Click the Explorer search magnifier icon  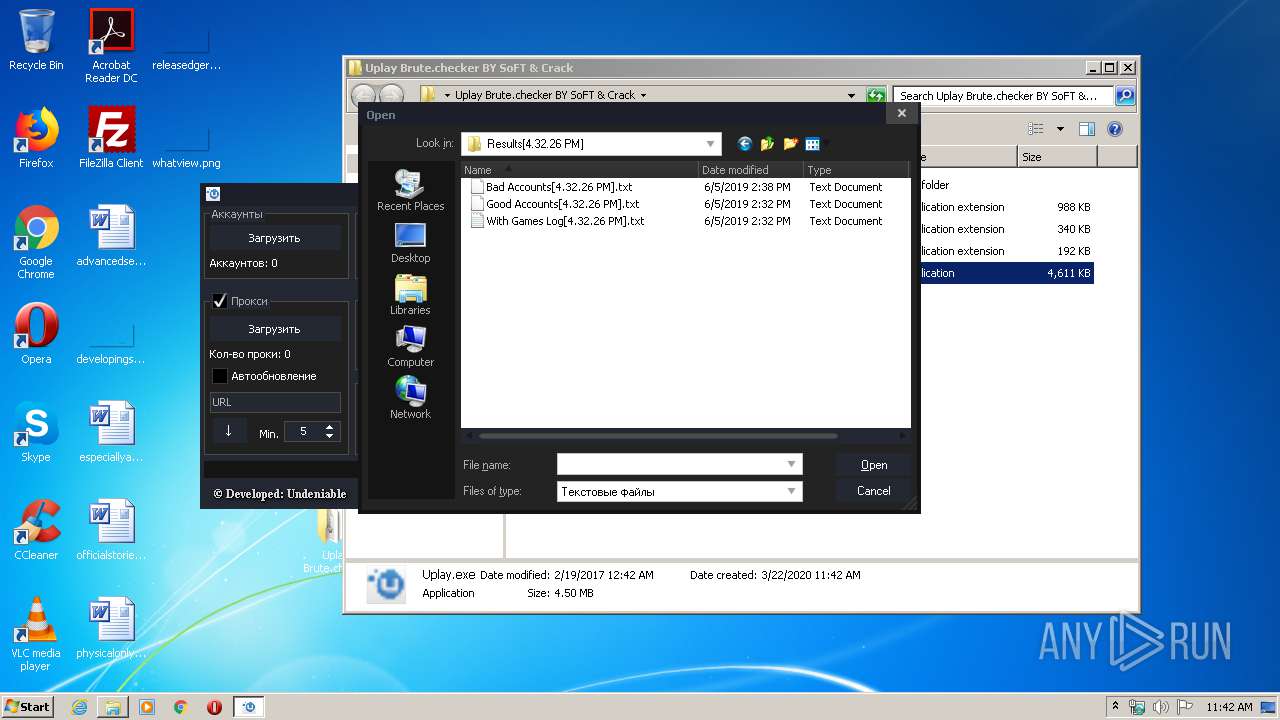(x=1125, y=96)
